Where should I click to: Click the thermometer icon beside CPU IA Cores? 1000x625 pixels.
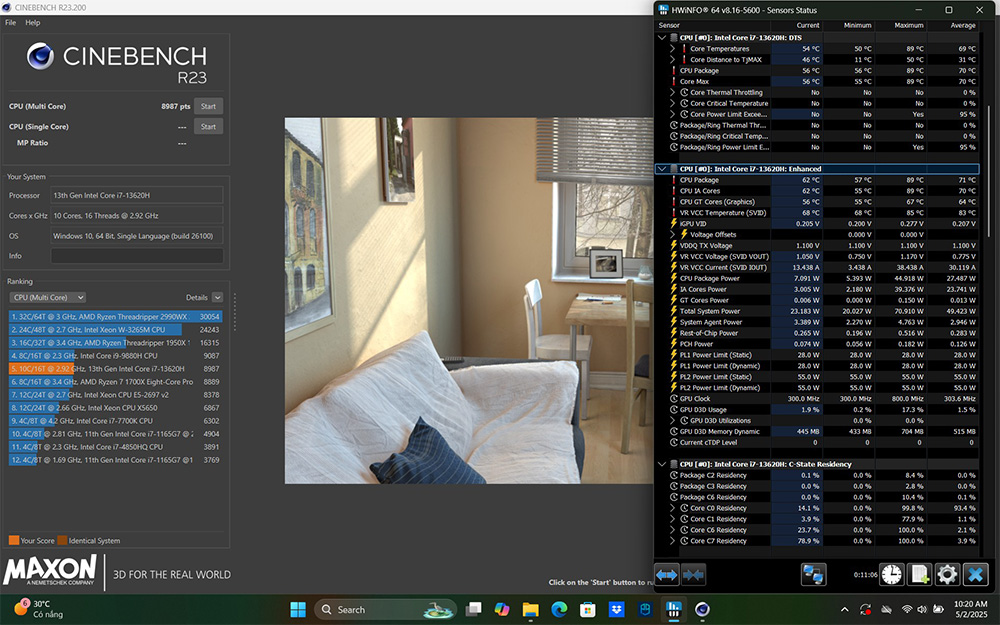pyautogui.click(x=673, y=191)
